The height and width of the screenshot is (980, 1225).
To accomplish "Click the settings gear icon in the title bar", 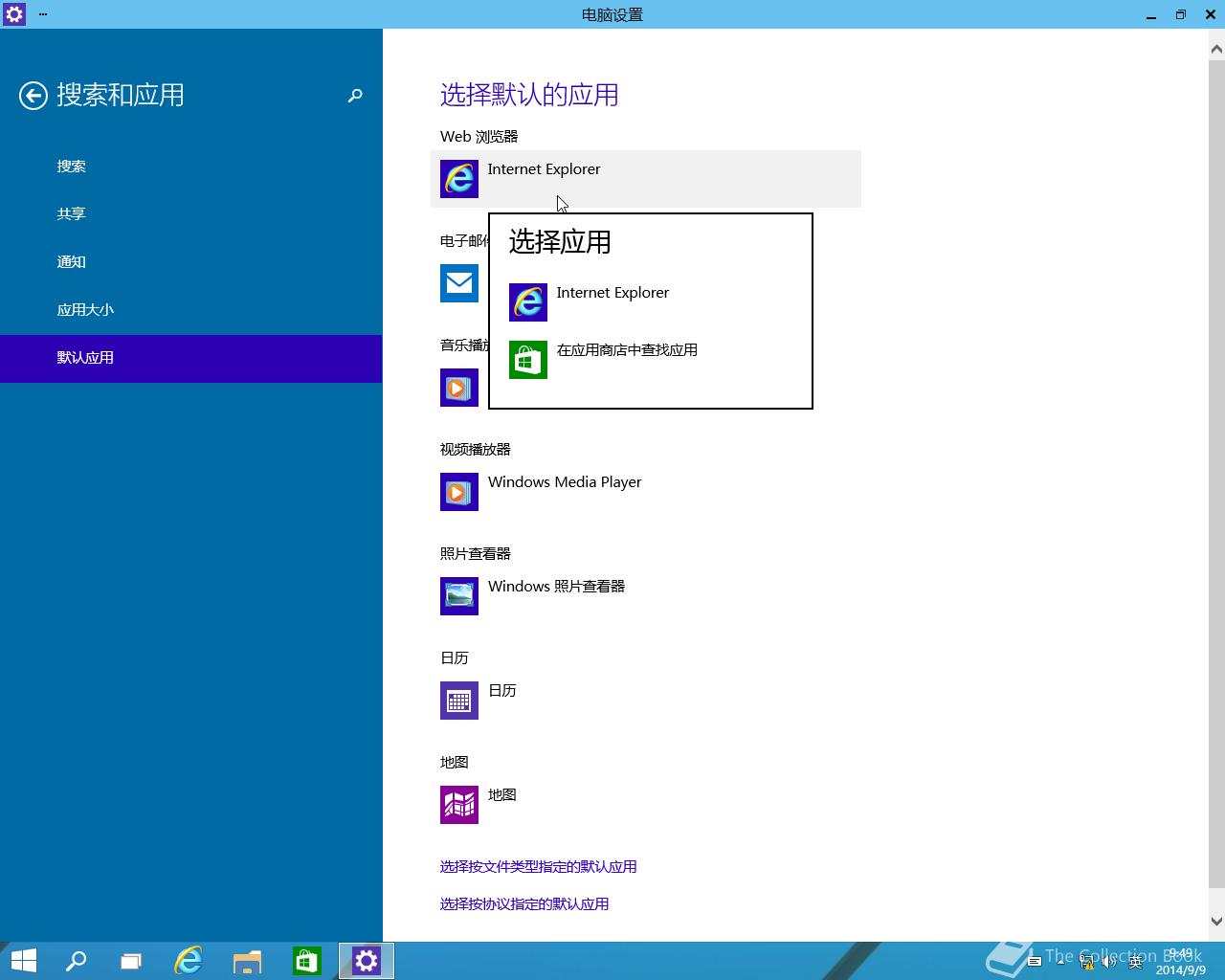I will click(13, 14).
